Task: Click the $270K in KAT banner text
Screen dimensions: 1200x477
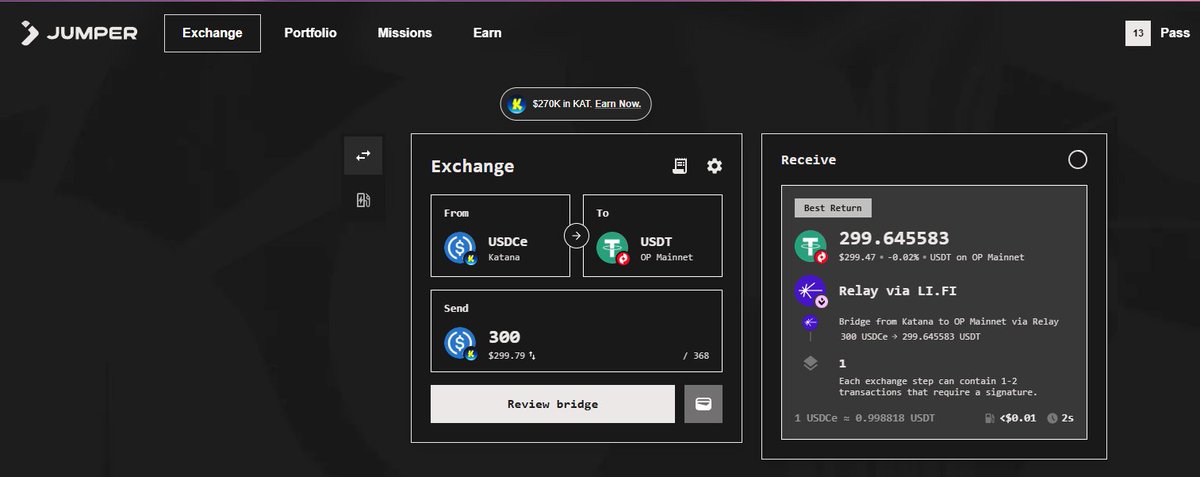Action: [562, 104]
